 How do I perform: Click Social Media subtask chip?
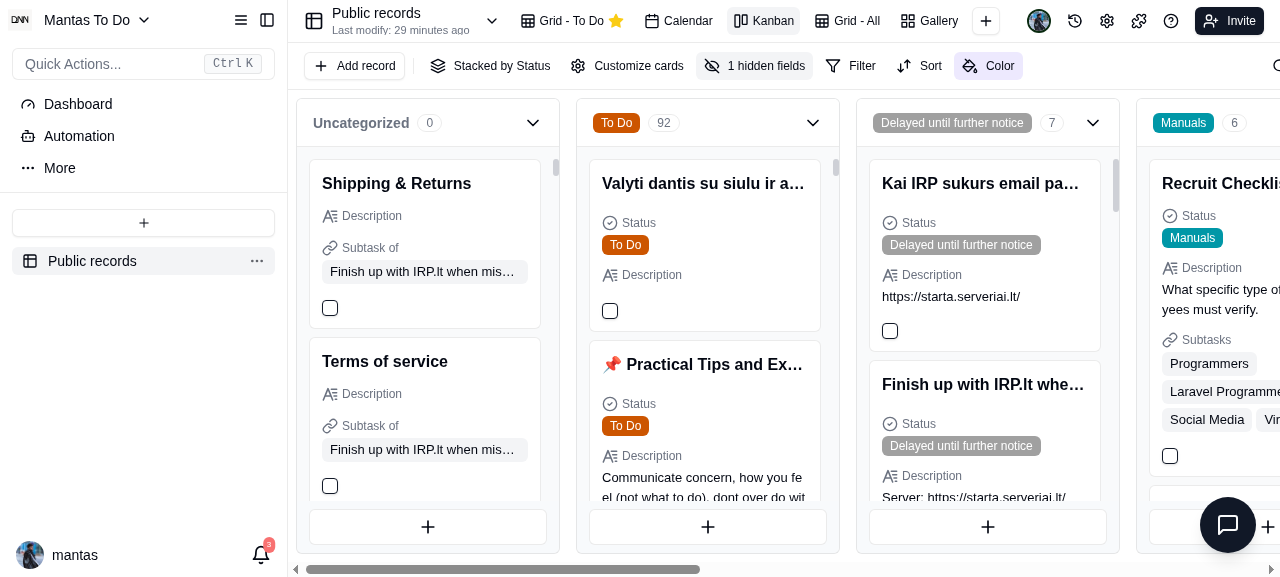tap(1207, 420)
